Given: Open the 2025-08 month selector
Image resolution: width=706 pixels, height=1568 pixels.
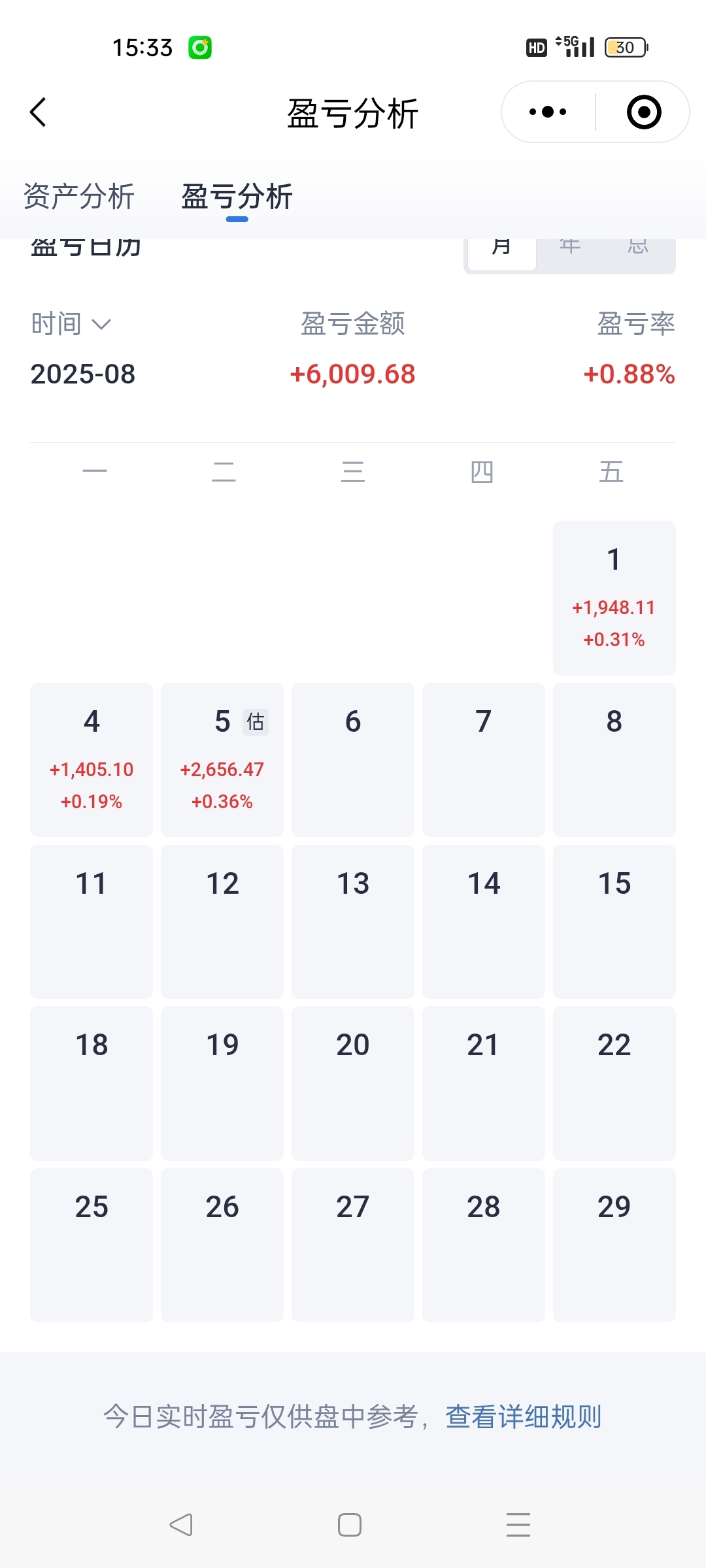Looking at the screenshot, I should click(x=83, y=374).
